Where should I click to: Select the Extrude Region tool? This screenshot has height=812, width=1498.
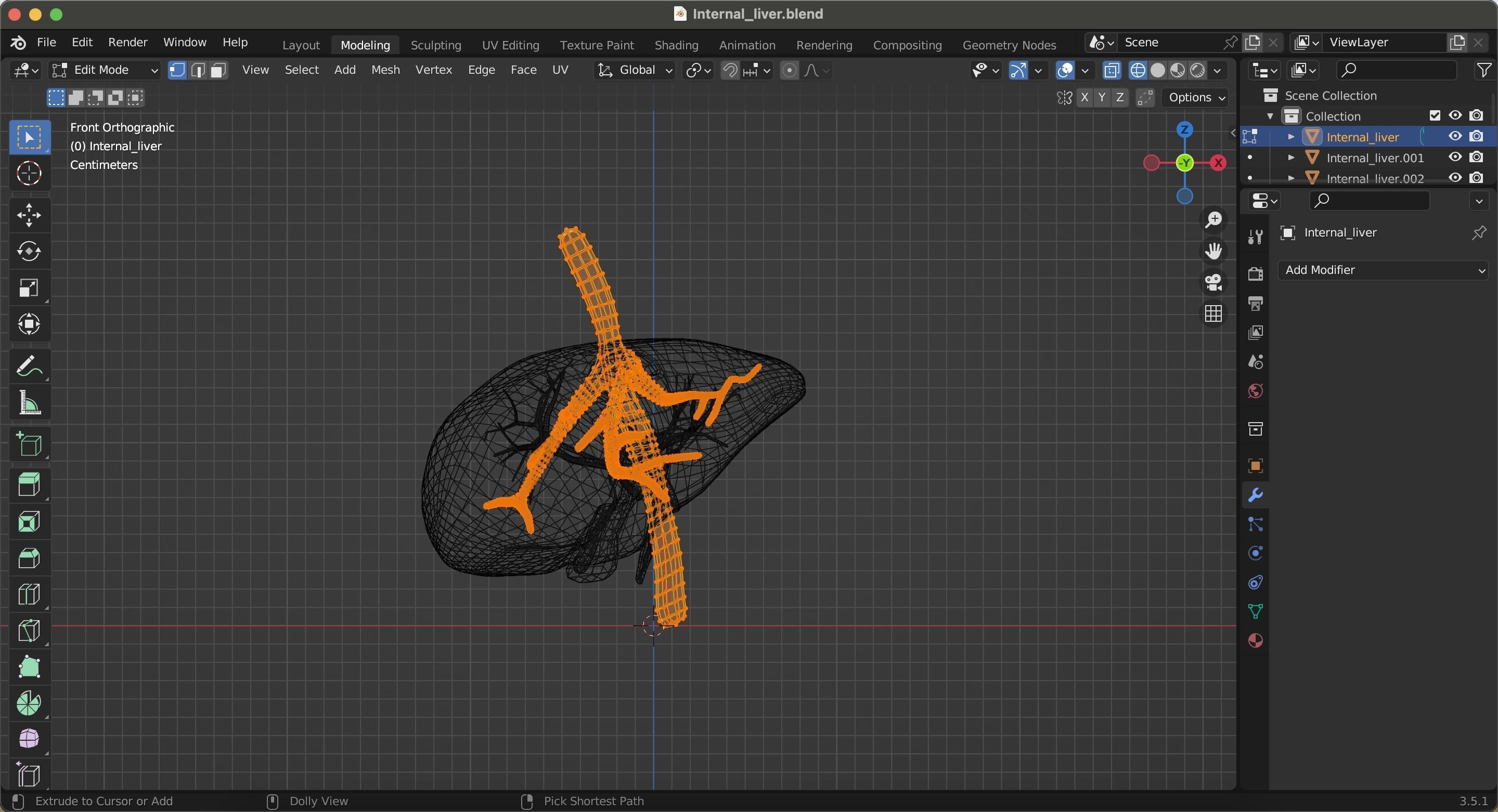29,485
